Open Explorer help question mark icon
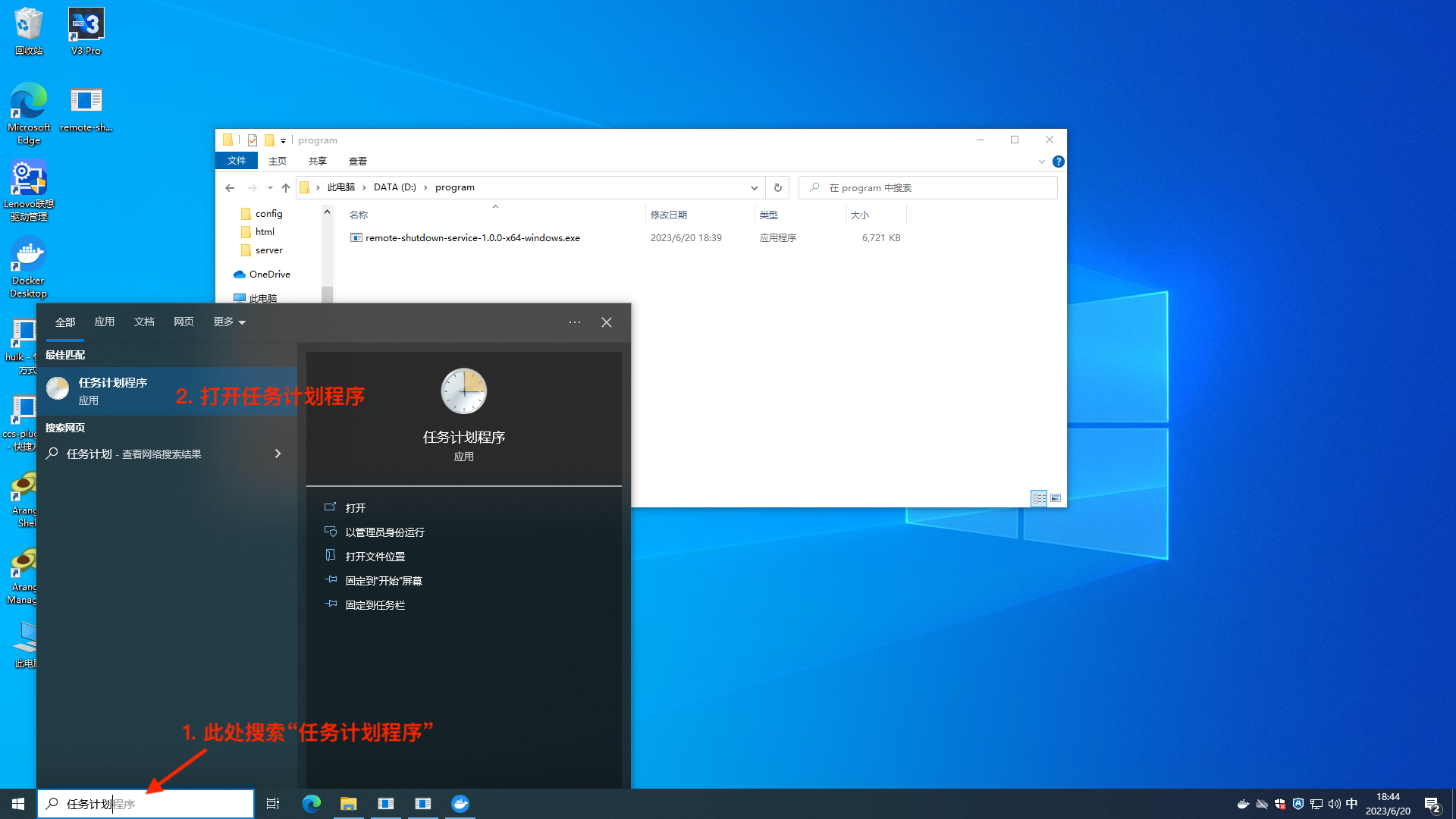 click(x=1058, y=162)
